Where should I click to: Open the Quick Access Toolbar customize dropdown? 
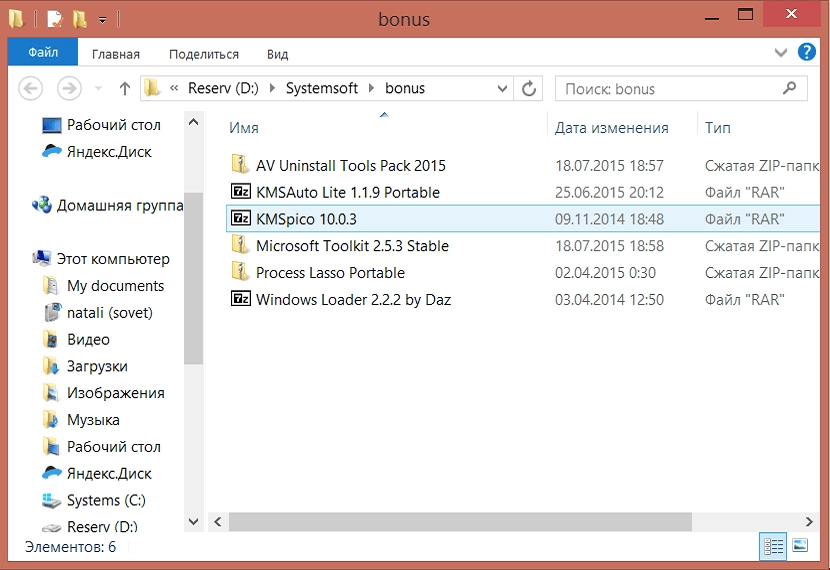[102, 20]
